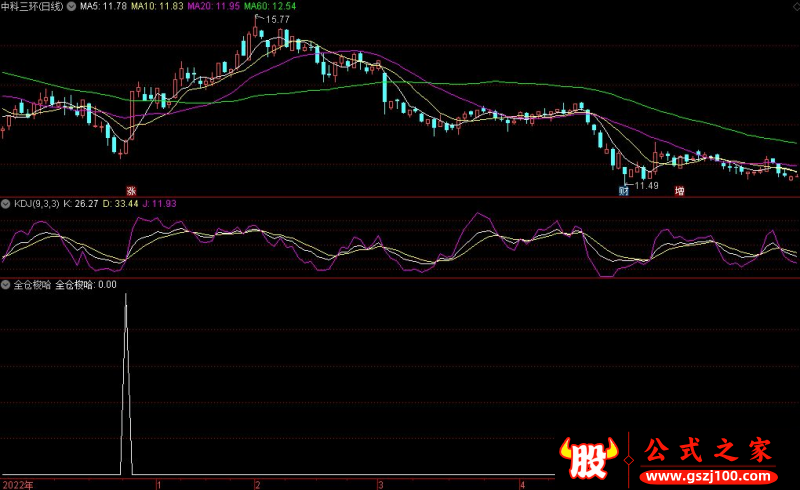Click the 全仓梭哈 signal spike peak
The image size is (800, 490).
[126, 296]
